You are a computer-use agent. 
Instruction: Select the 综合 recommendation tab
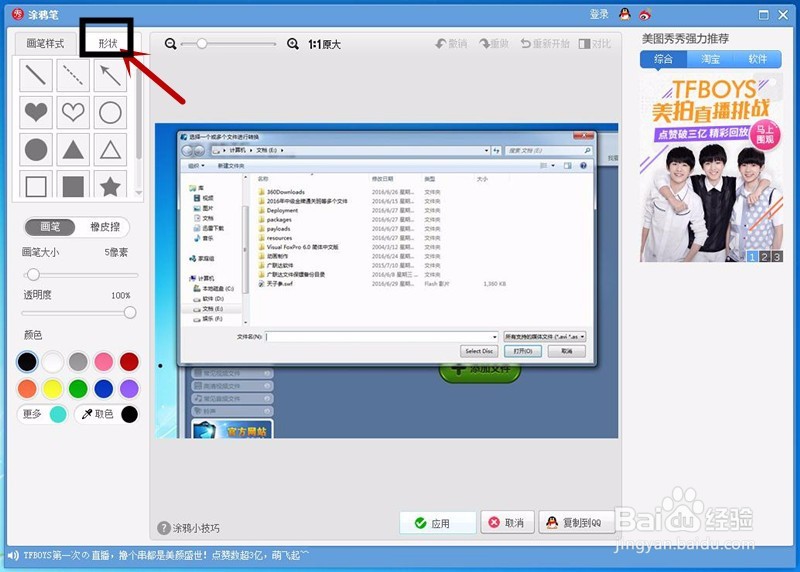[x=663, y=59]
